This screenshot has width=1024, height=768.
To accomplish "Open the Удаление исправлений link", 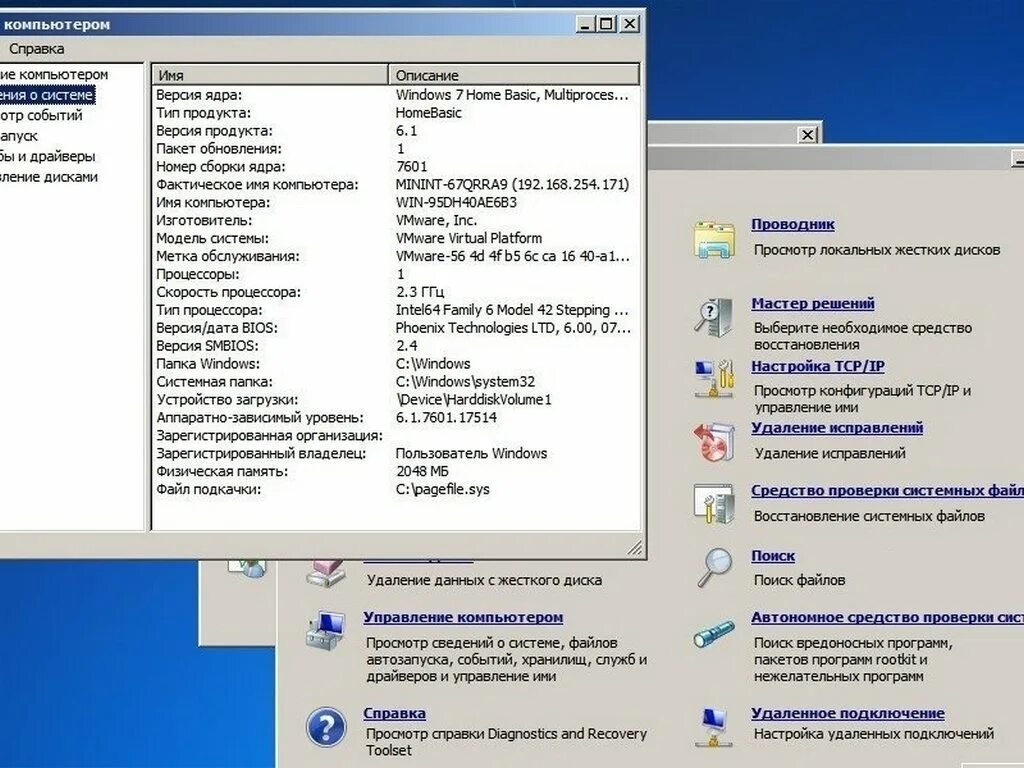I will (837, 428).
